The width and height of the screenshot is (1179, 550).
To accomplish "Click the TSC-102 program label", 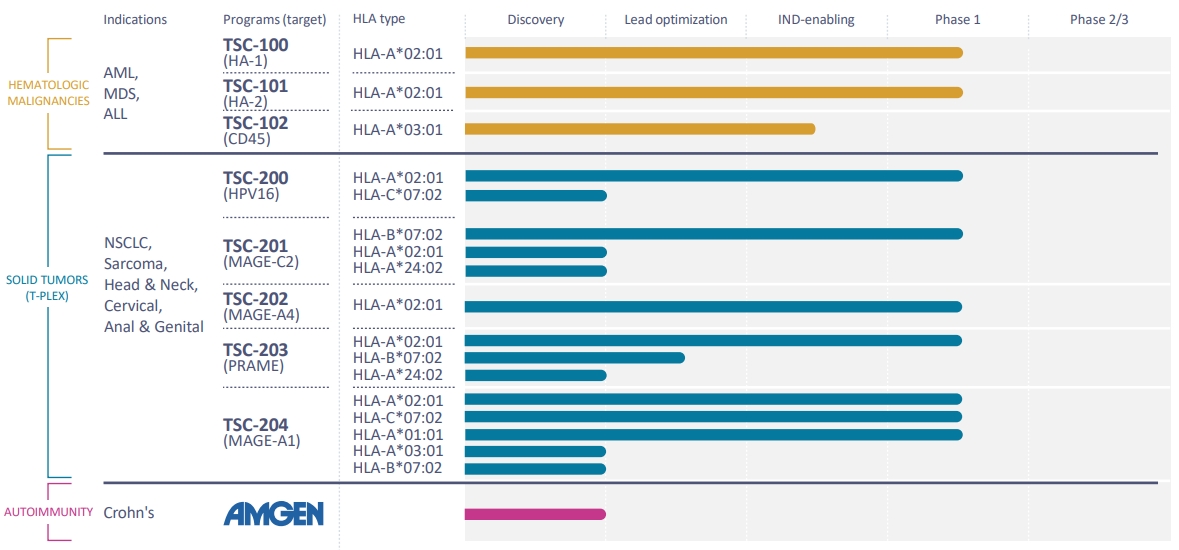I will coord(255,123).
